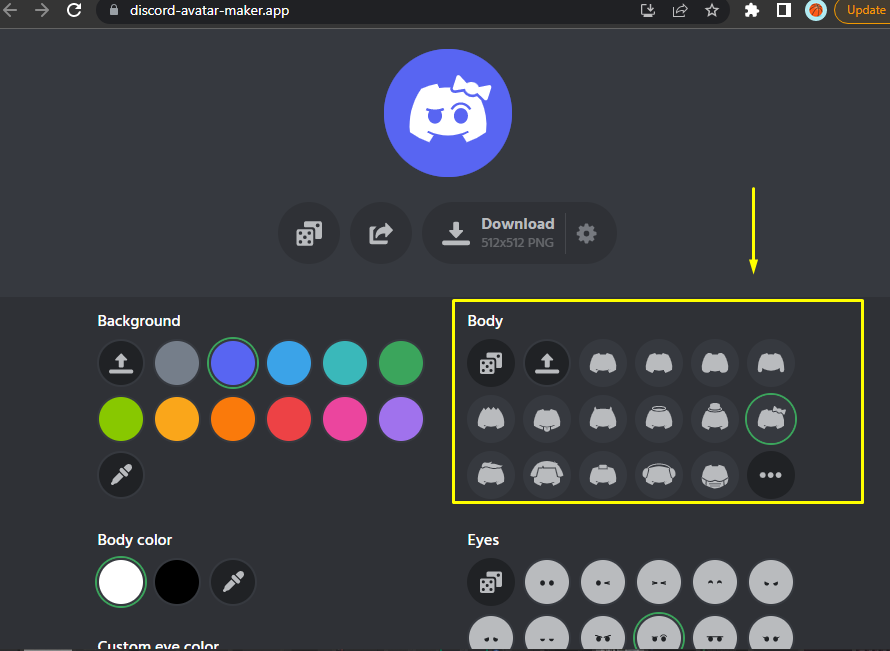Choose the top hat body
Screen dimensions: 890x651
point(715,419)
